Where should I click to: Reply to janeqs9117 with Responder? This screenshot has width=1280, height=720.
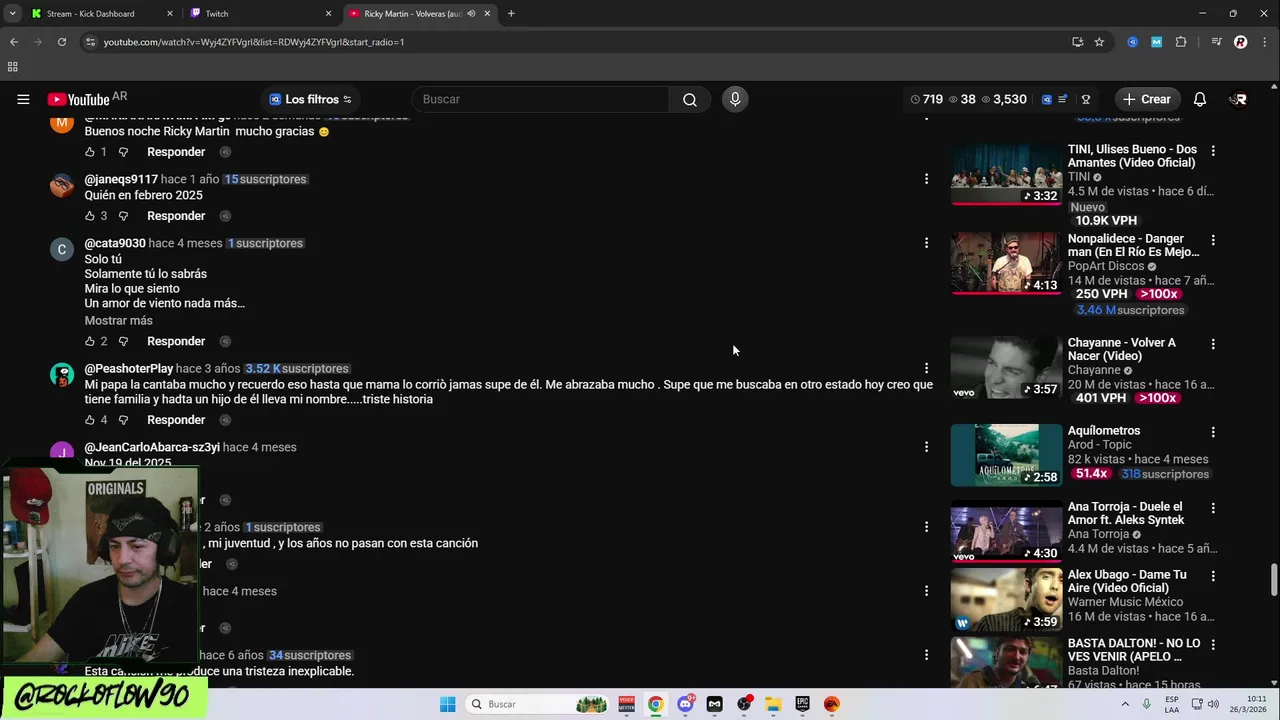point(176,216)
